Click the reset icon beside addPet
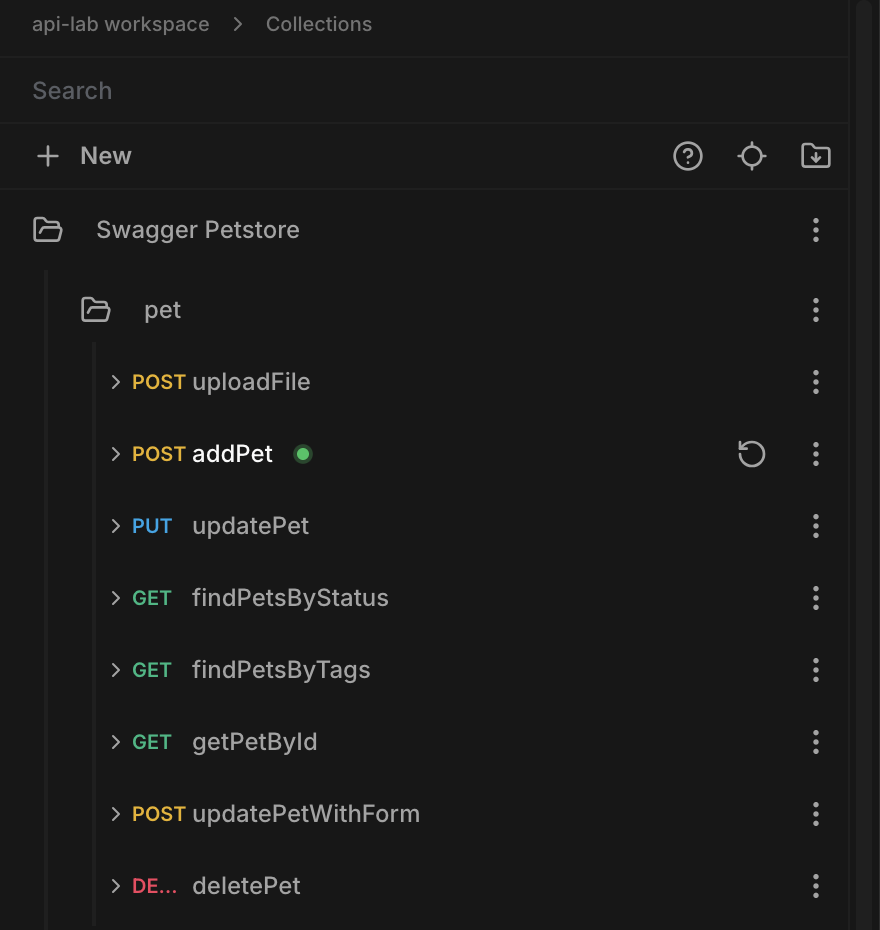 (752, 454)
